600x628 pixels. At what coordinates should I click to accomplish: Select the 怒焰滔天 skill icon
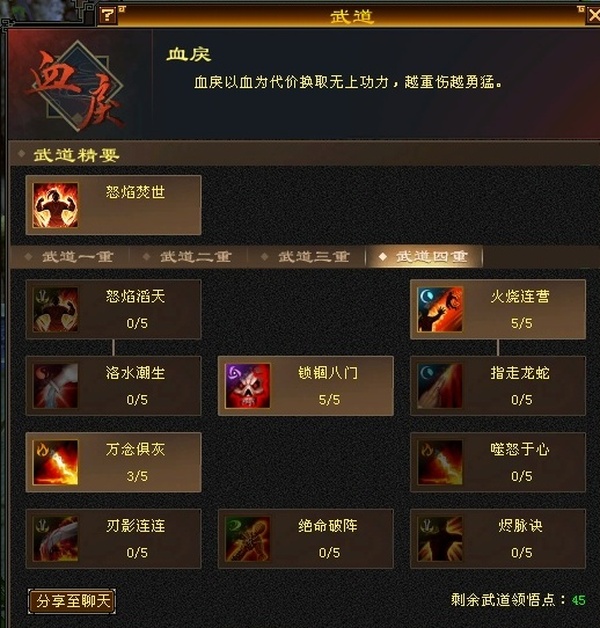pyautogui.click(x=55, y=309)
